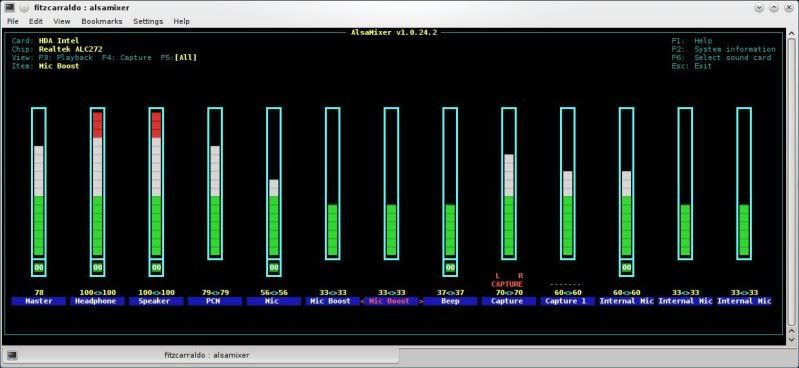Image resolution: width=799 pixels, height=368 pixels.
Task: Toggle the mute box of Internal Mic at 60
Action: click(x=626, y=268)
